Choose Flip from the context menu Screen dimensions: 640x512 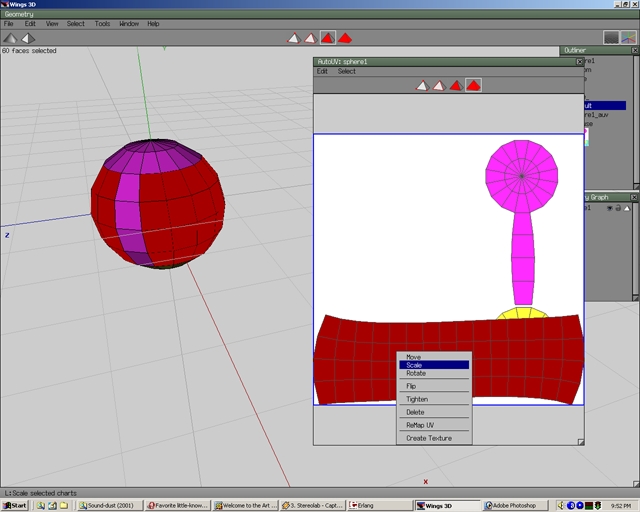coord(434,386)
